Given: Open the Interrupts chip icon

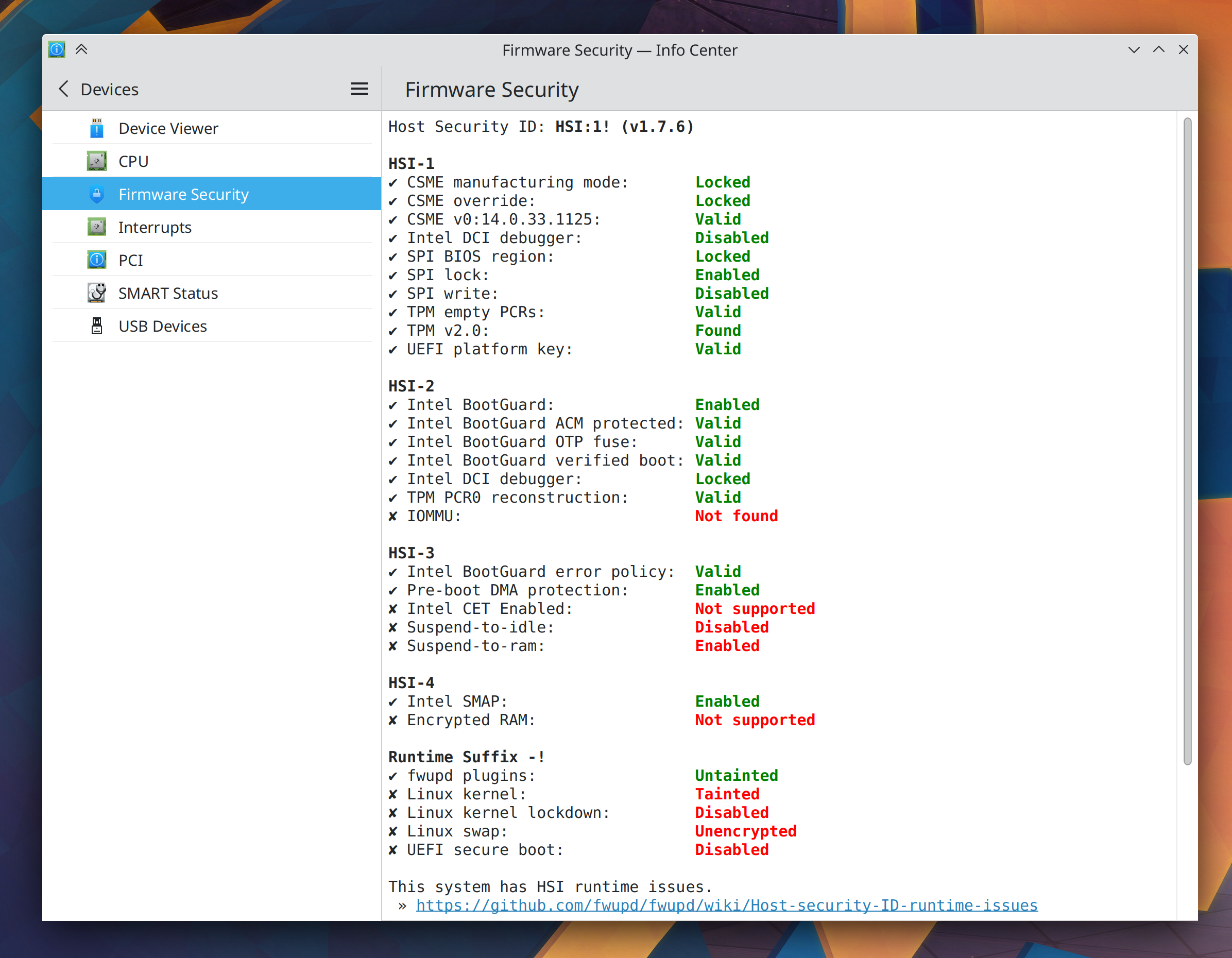Looking at the screenshot, I should [x=96, y=227].
